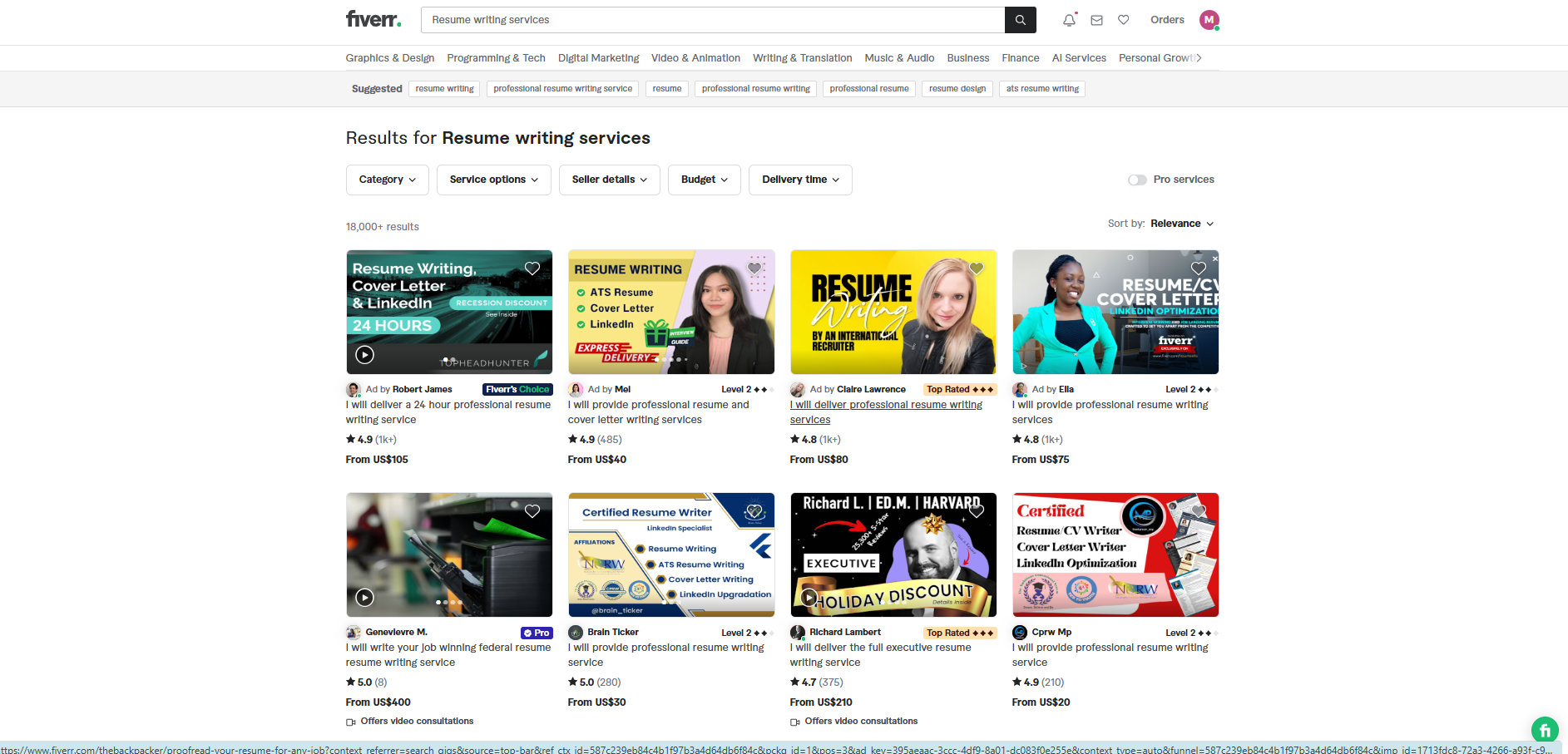1568x754 pixels.
Task: Expand Delivery time filter
Action: (x=801, y=180)
